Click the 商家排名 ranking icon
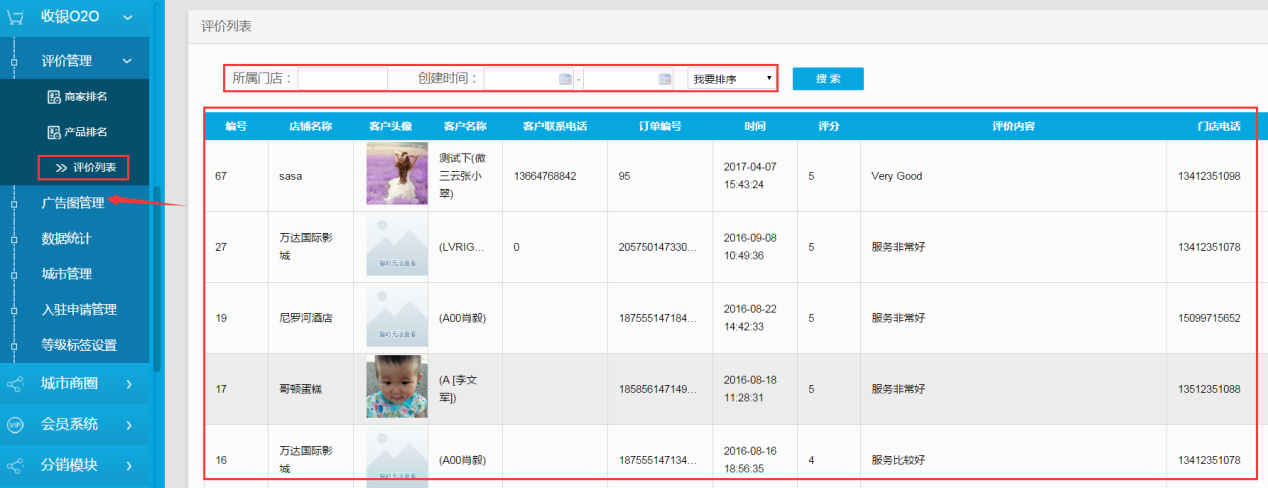1268x488 pixels. 55,97
